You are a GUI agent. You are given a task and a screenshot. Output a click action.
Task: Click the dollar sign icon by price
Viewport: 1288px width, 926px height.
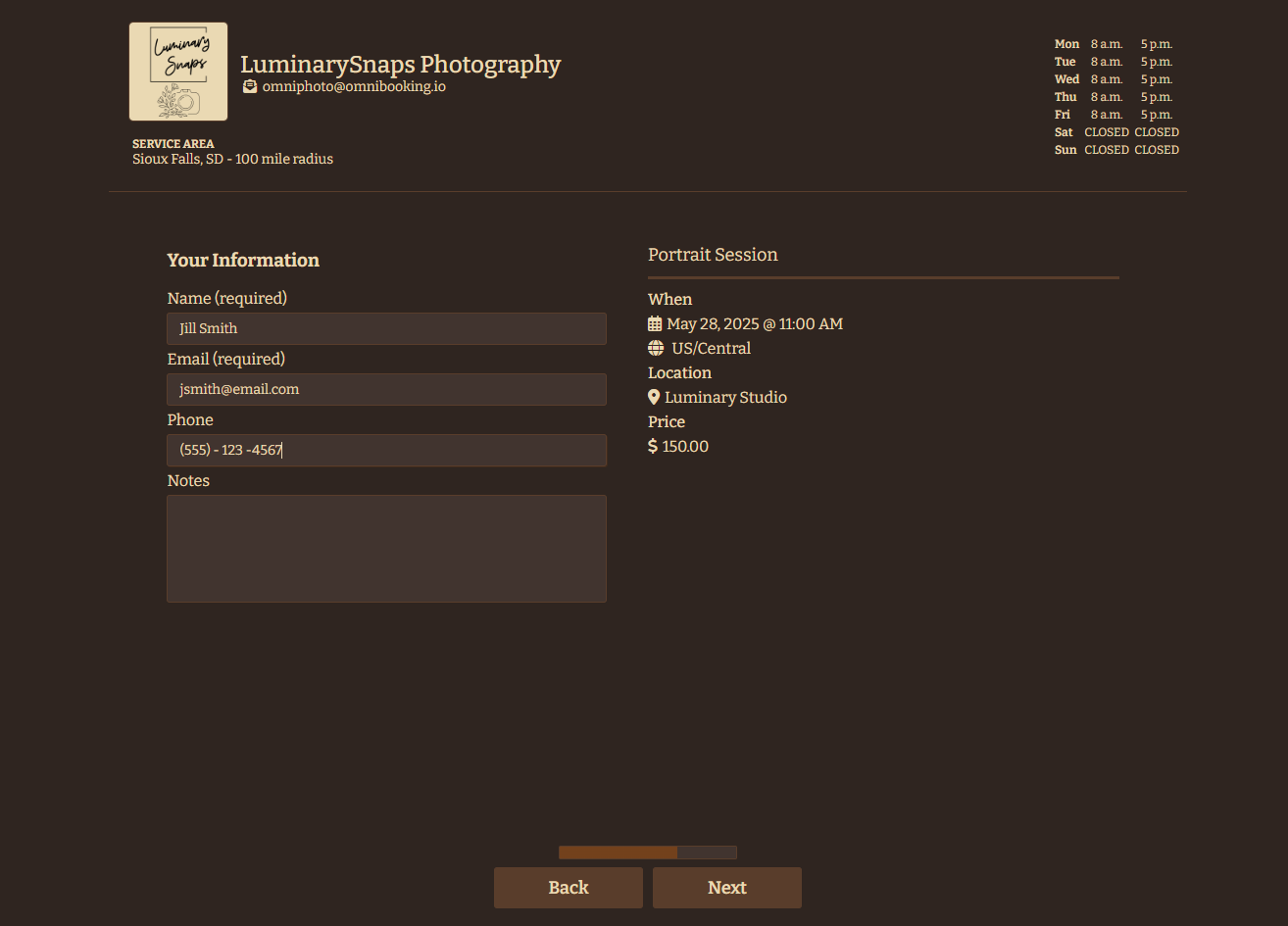tap(653, 446)
